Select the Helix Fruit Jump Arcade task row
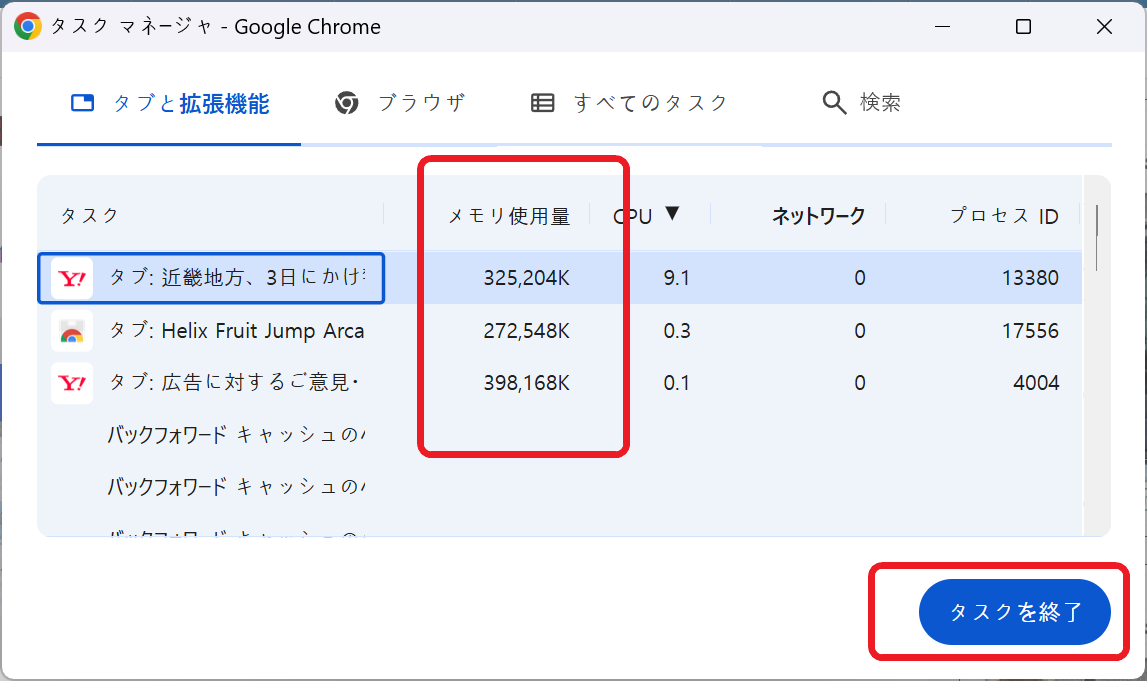Screen dimensions: 1147x681 point(250,330)
